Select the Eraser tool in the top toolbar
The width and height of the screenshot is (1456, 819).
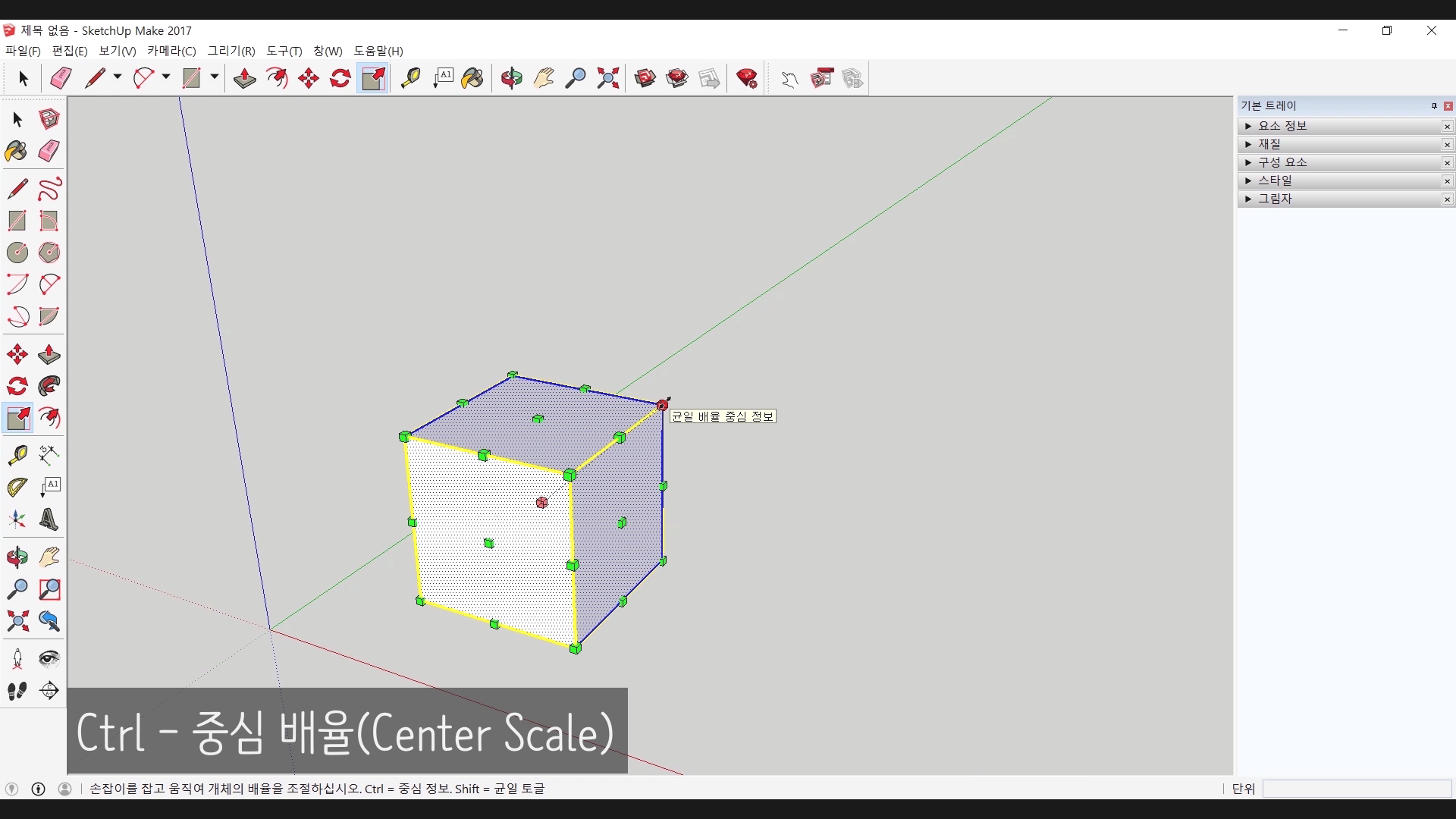coord(61,78)
